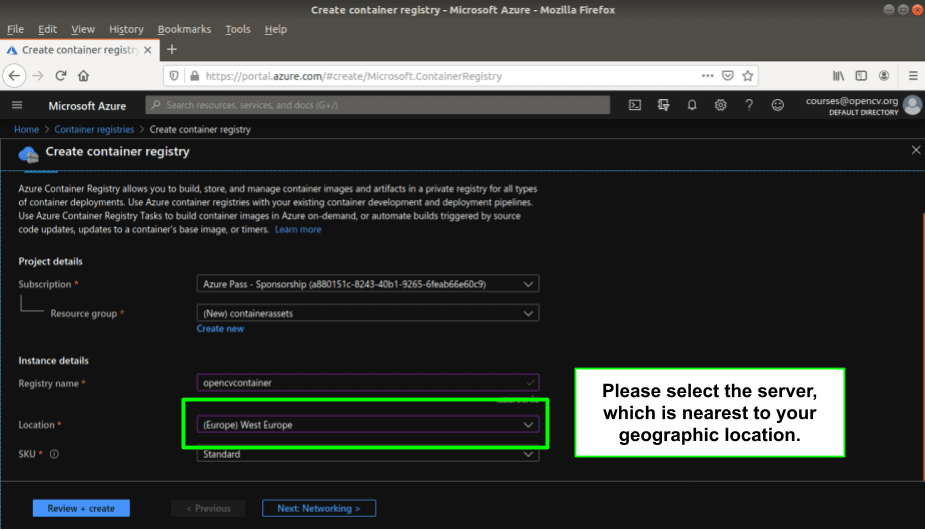Go to Container registries breadcrumb
The height and width of the screenshot is (530, 925).
click(94, 129)
